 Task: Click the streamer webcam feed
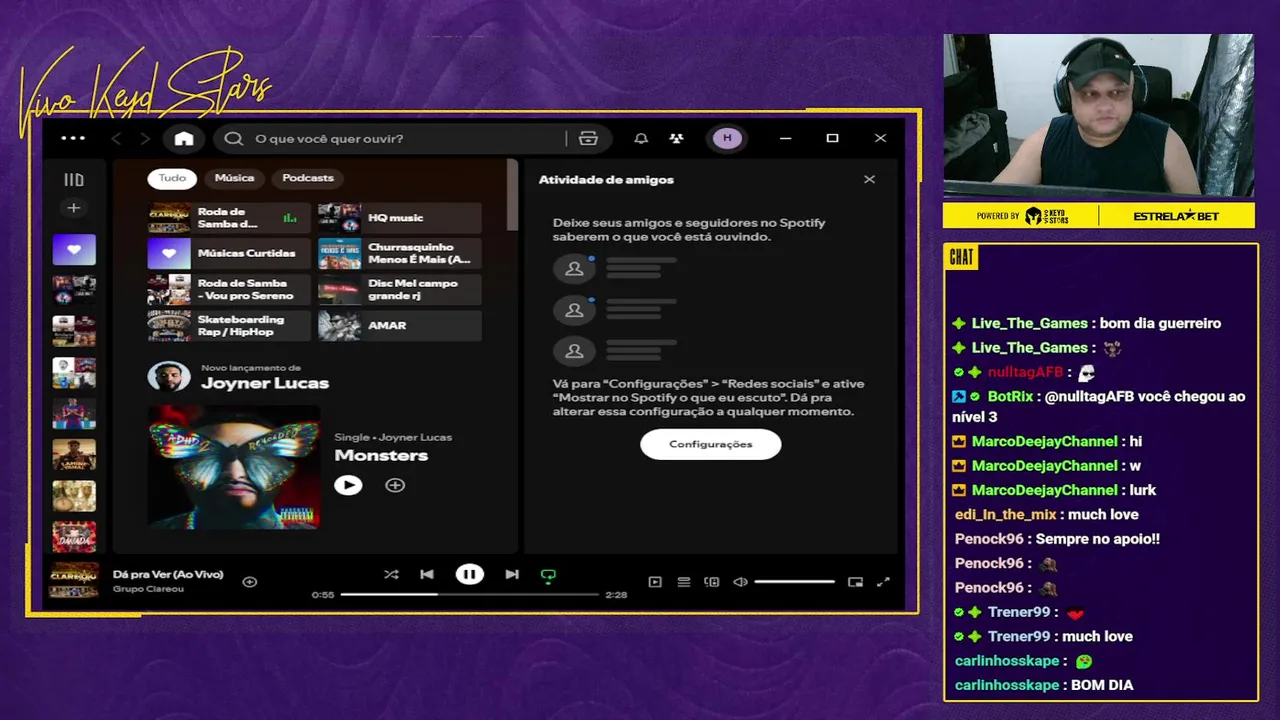click(1099, 115)
